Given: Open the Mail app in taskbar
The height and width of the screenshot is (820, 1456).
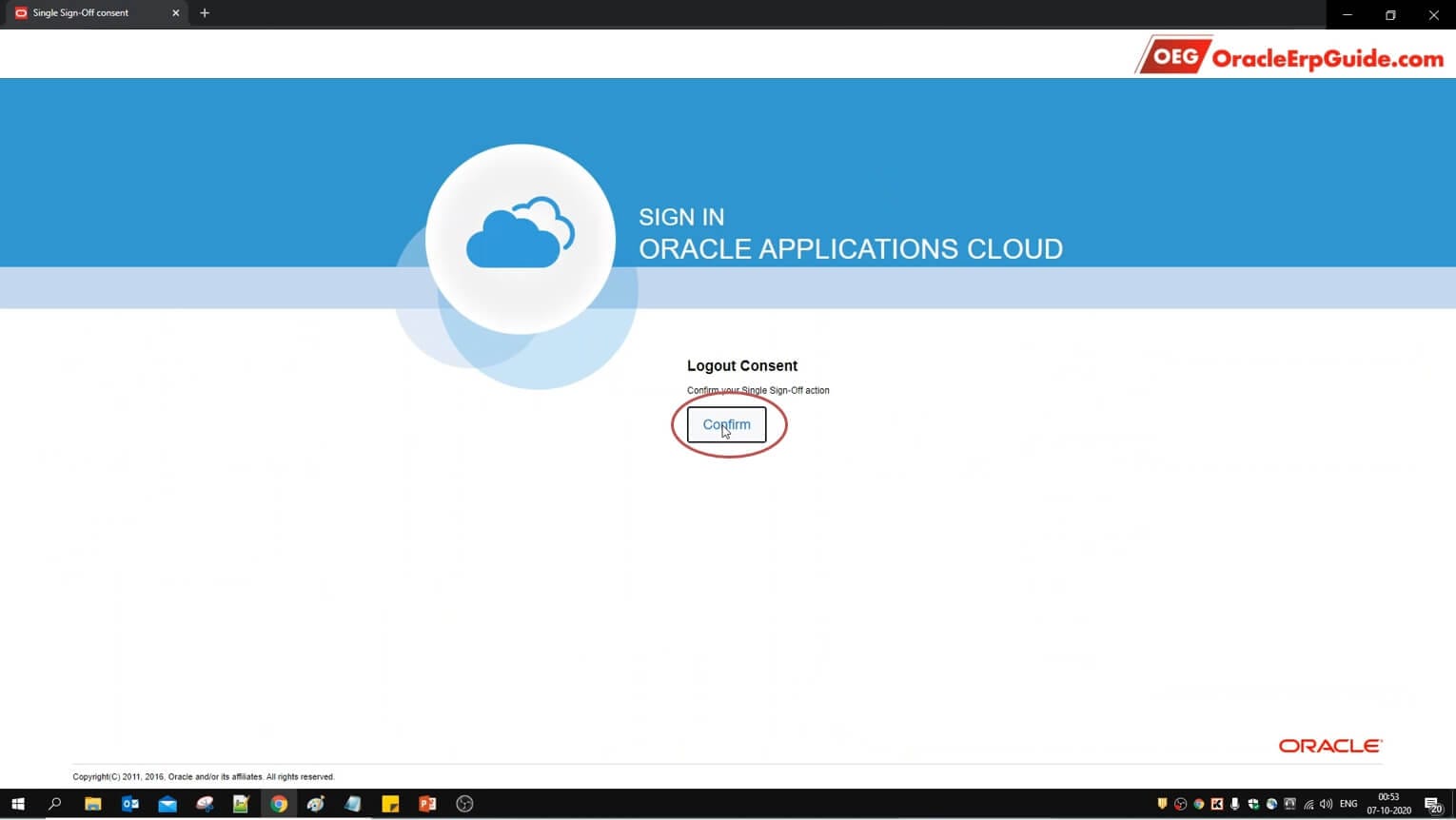Looking at the screenshot, I should [167, 804].
